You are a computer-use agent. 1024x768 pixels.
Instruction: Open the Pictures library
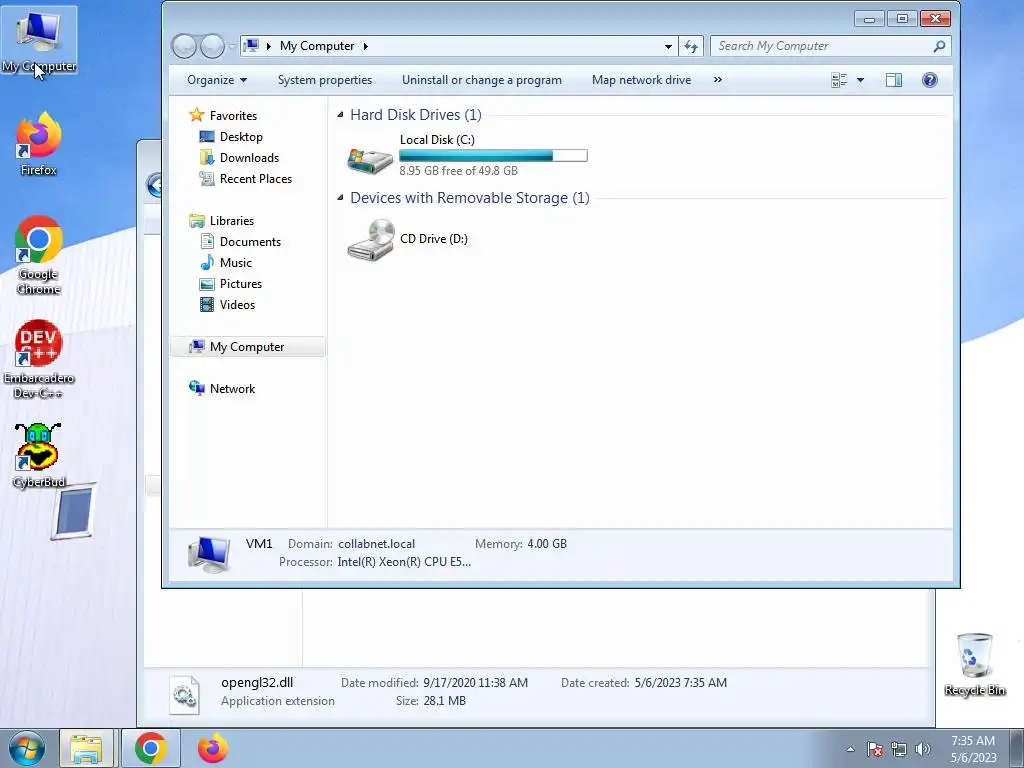(x=240, y=283)
